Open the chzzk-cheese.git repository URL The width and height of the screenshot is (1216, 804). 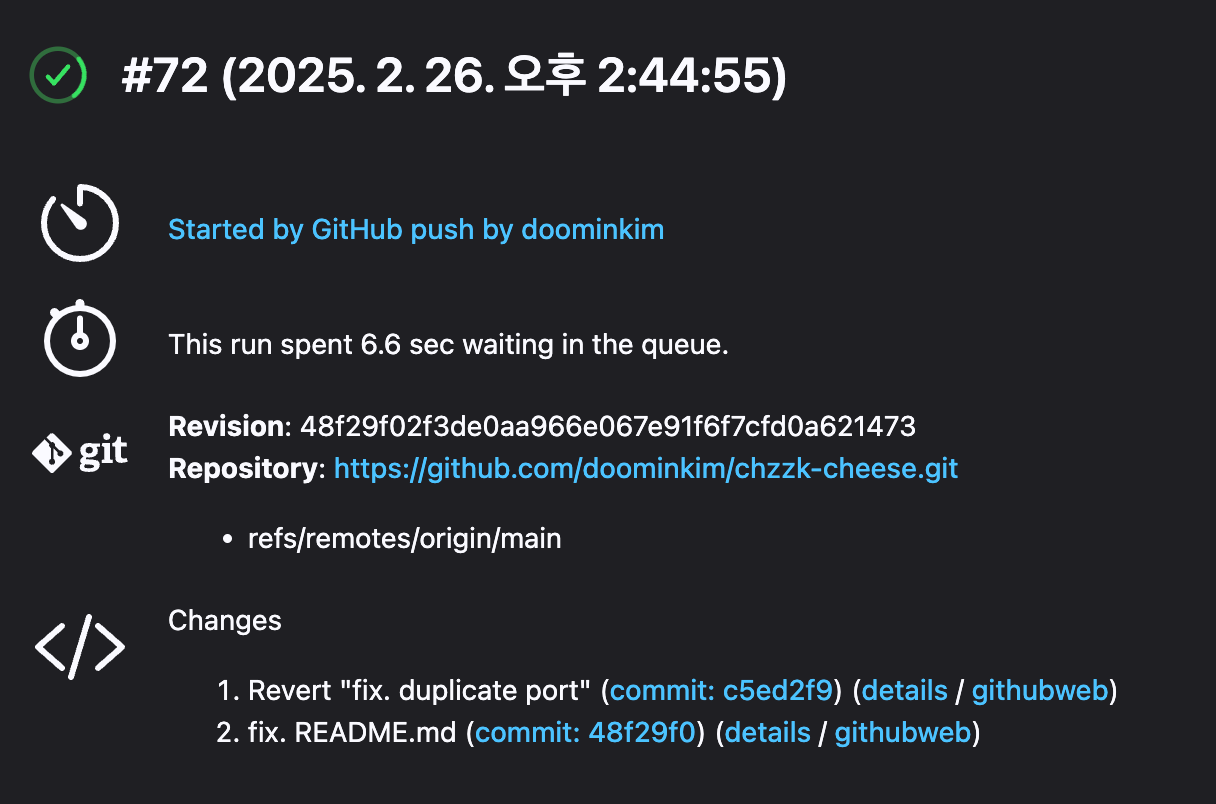pyautogui.click(x=646, y=468)
